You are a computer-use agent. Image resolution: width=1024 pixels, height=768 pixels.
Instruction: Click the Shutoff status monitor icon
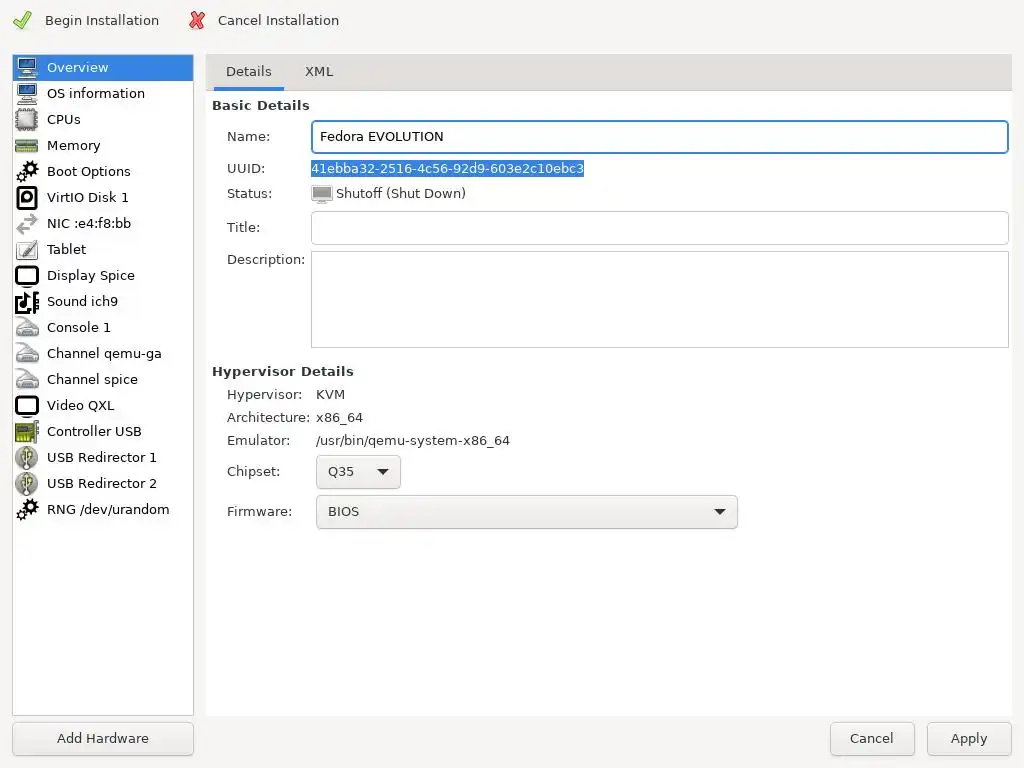321,194
